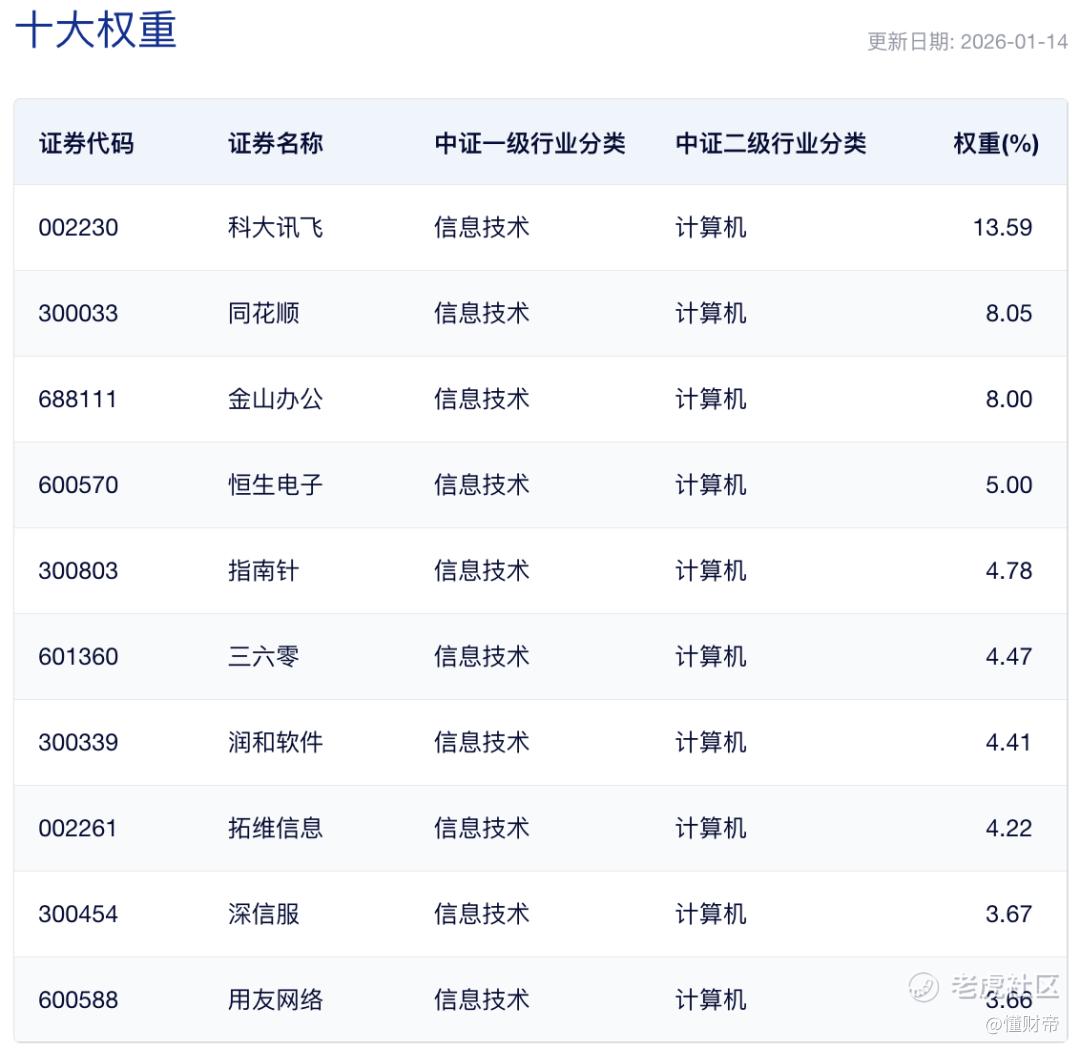
Task: Click the weight value 13.59
Action: point(1002,227)
